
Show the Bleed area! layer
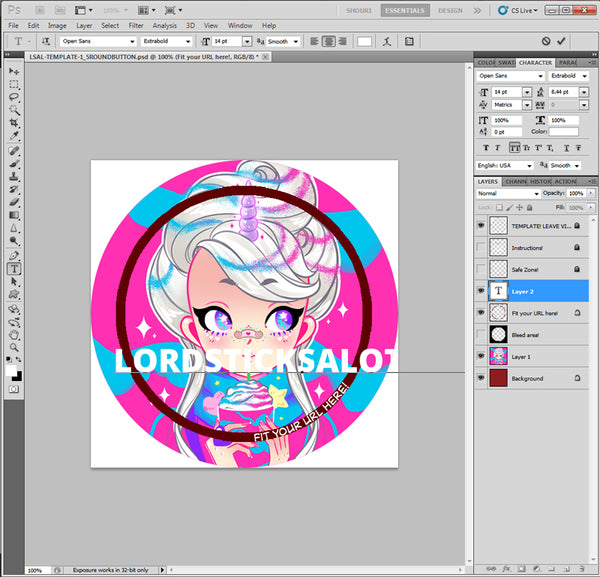pyautogui.click(x=482, y=335)
